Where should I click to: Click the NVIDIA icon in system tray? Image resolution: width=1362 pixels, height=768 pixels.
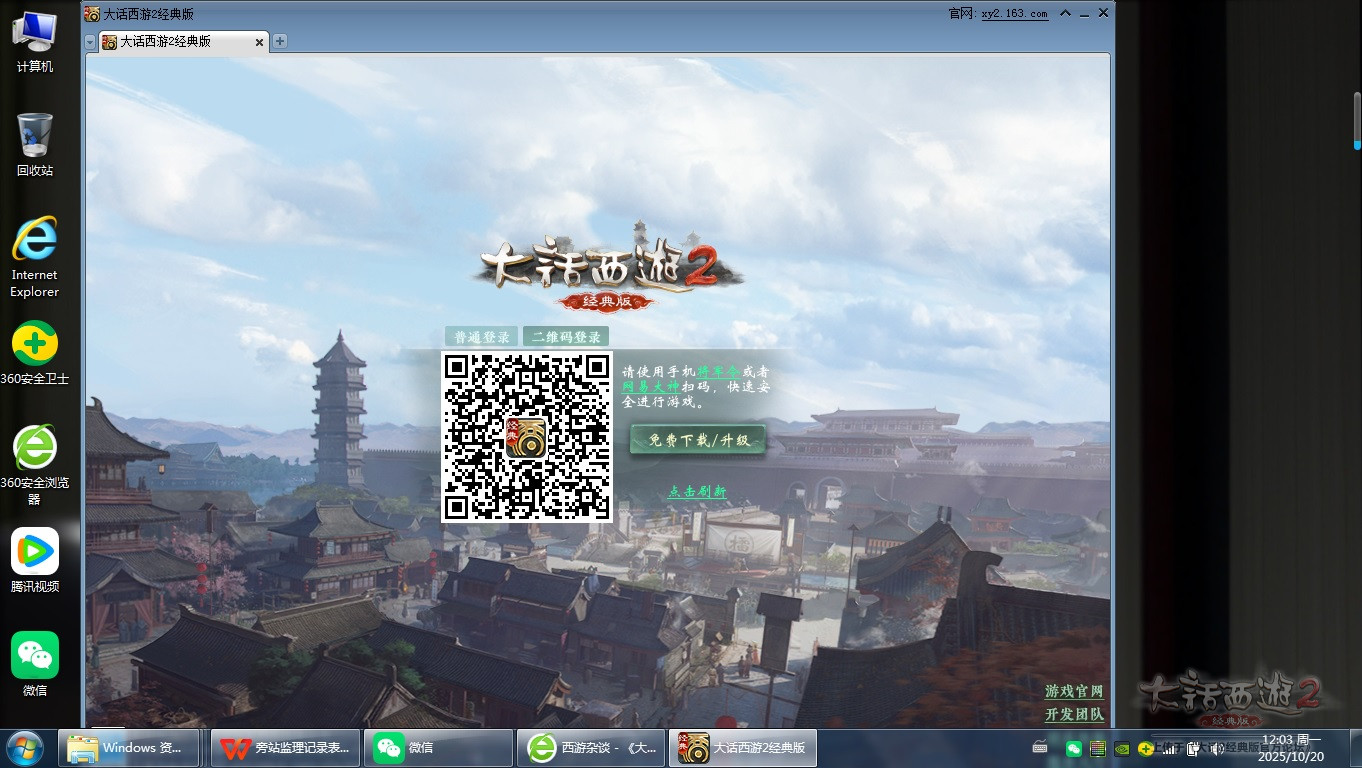[x=1122, y=748]
